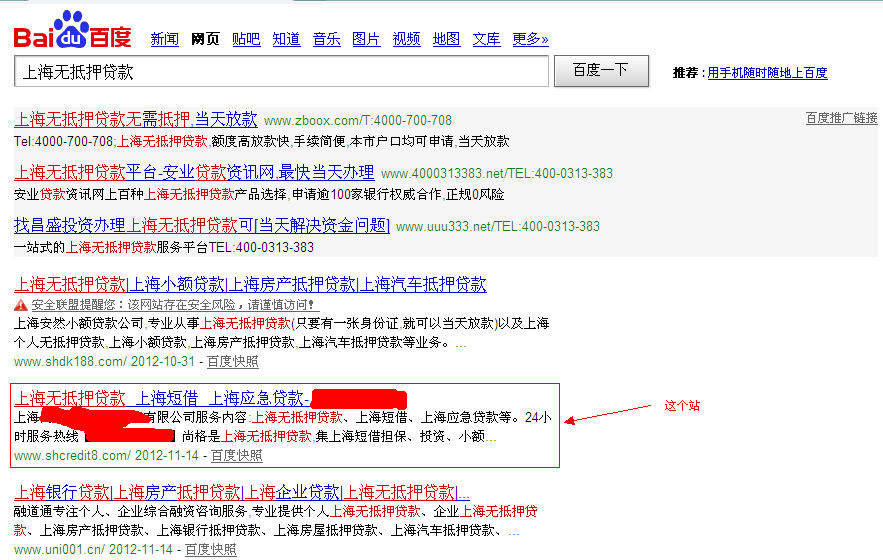Image resolution: width=883 pixels, height=560 pixels.
Task: Select the 图片 search tab
Action: coord(366,40)
